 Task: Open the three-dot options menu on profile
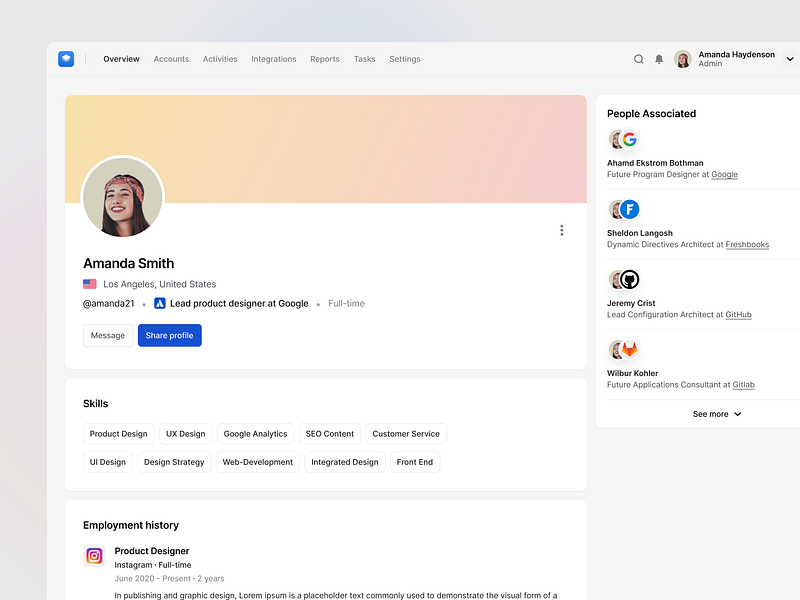coord(562,230)
